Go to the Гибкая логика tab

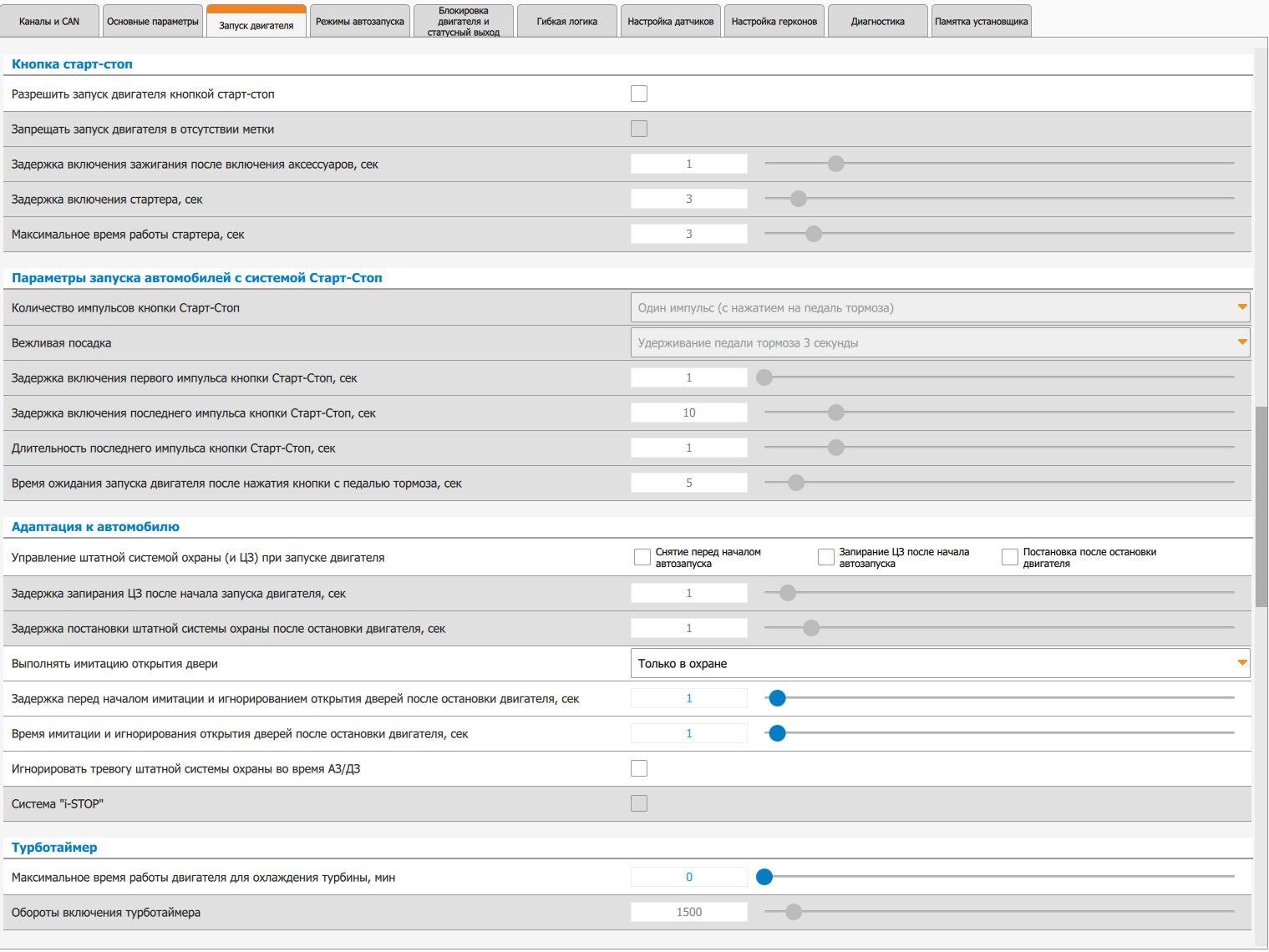pos(567,21)
